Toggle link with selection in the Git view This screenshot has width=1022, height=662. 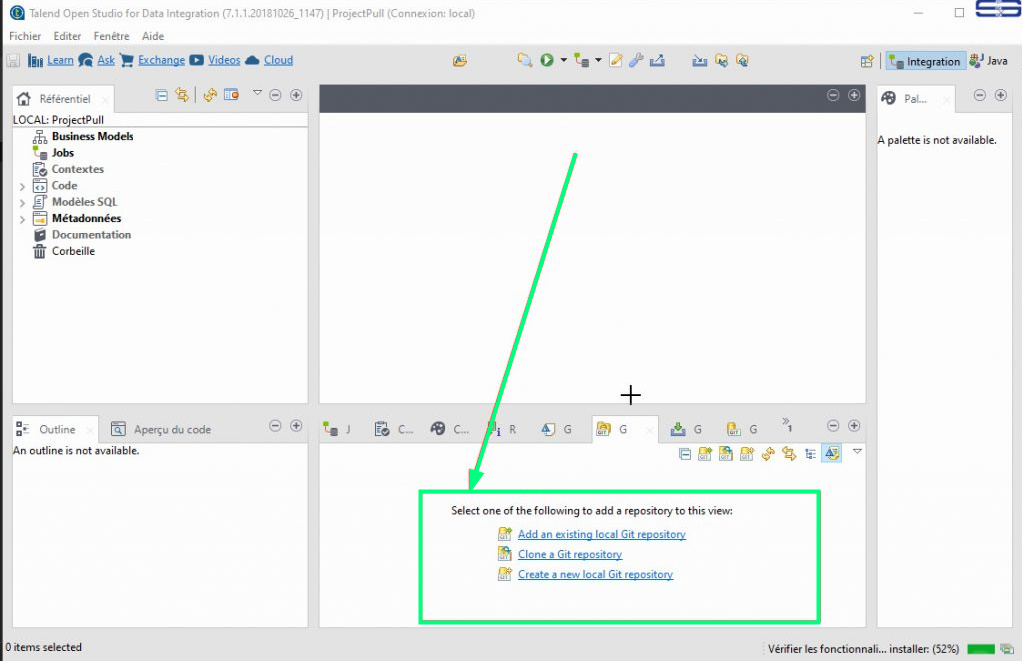tap(789, 453)
